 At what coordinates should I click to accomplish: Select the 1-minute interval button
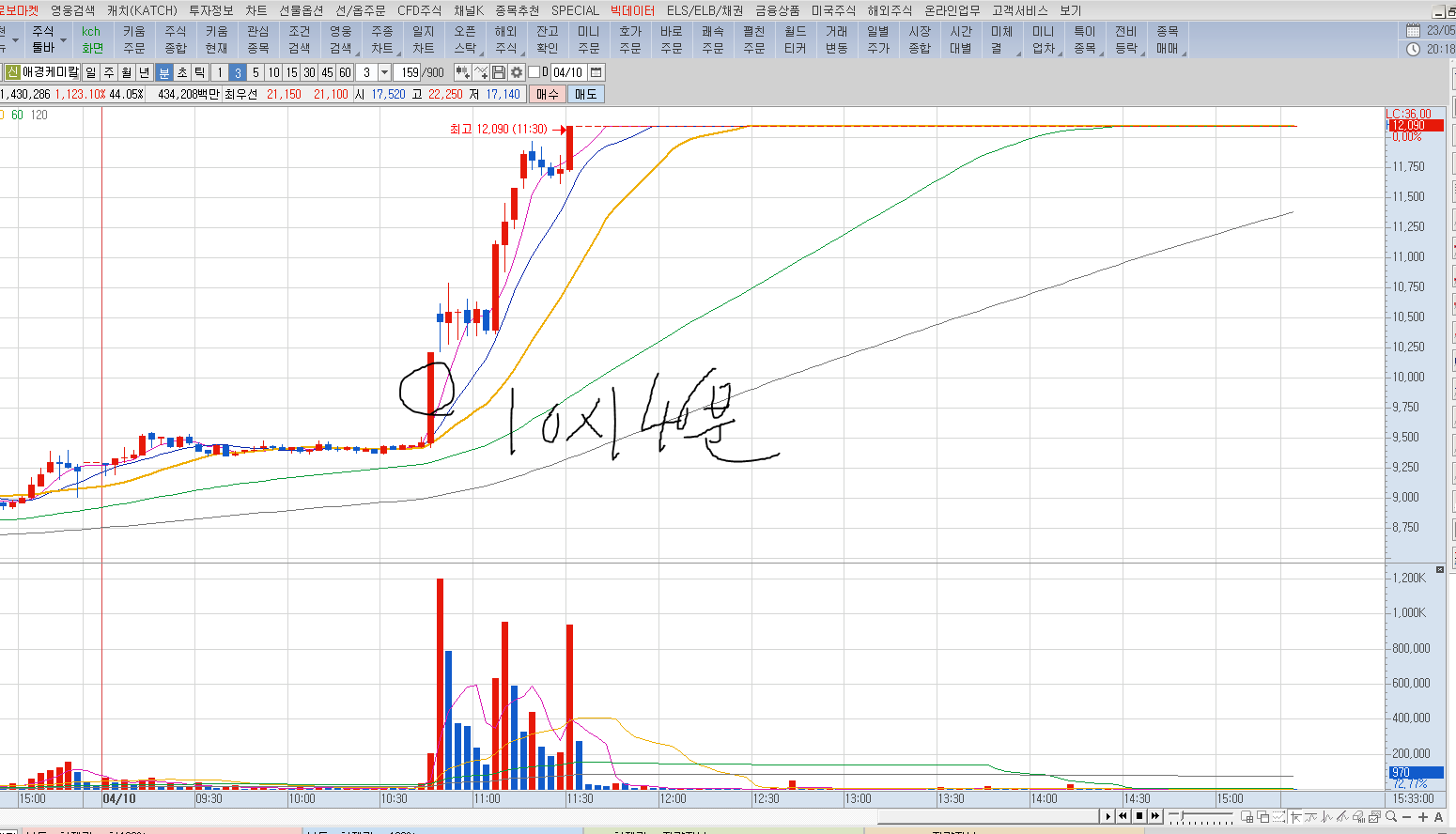(220, 72)
